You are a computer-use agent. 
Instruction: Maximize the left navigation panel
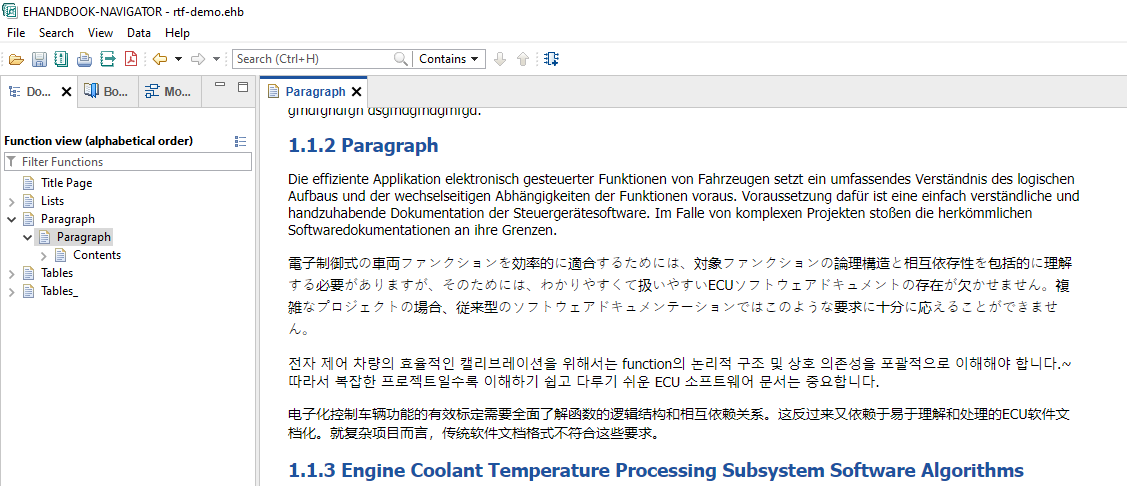tap(242, 88)
